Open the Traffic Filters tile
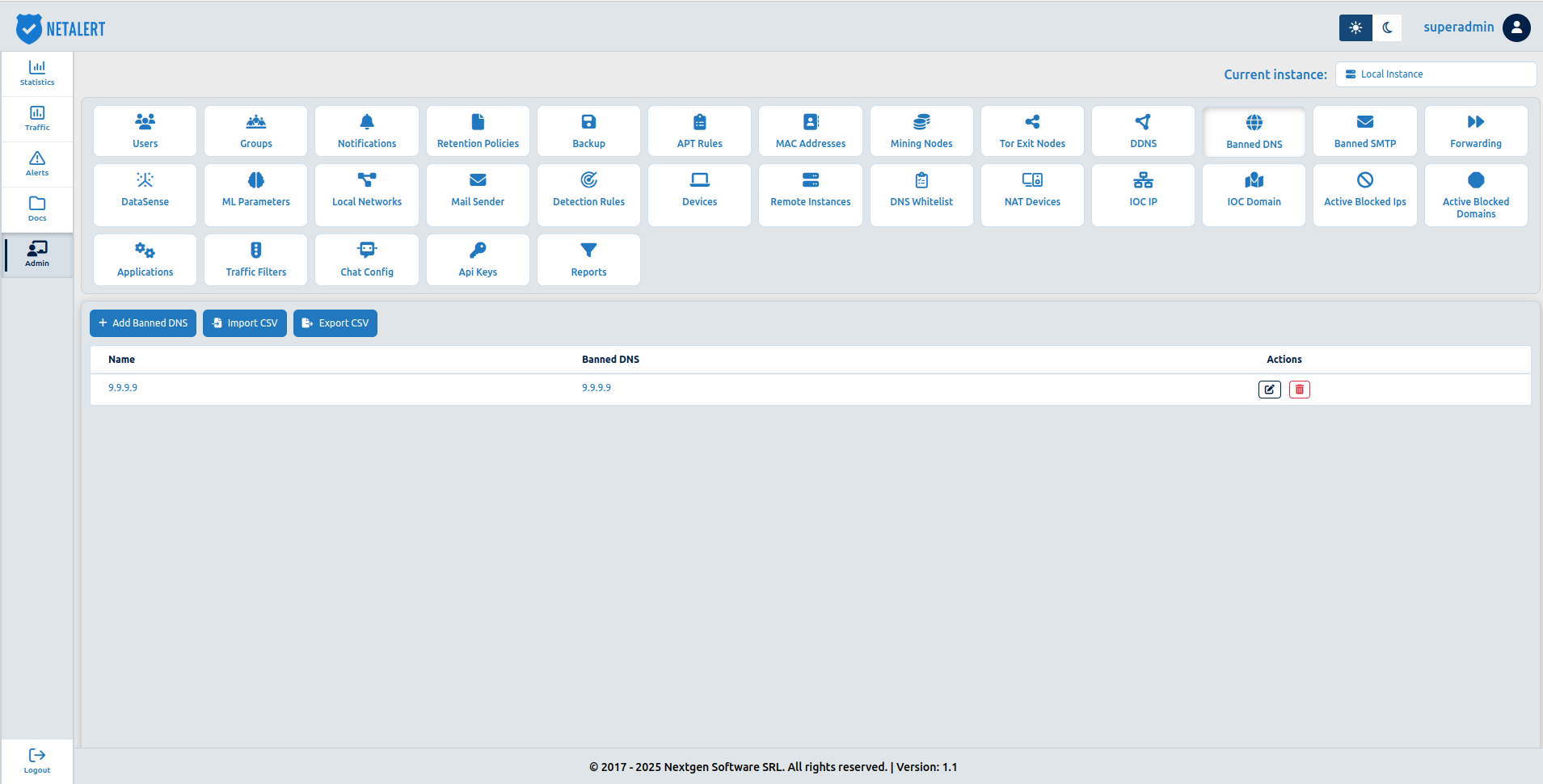This screenshot has height=784, width=1543. pos(255,259)
